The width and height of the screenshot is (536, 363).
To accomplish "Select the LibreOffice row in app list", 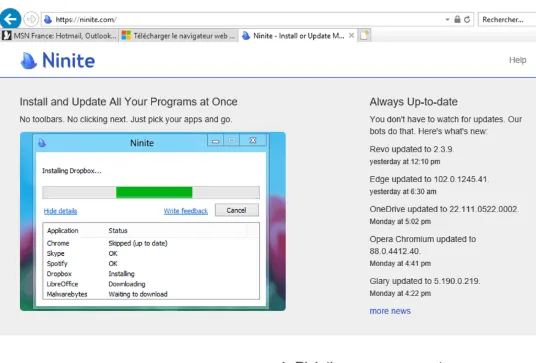I will coord(151,284).
